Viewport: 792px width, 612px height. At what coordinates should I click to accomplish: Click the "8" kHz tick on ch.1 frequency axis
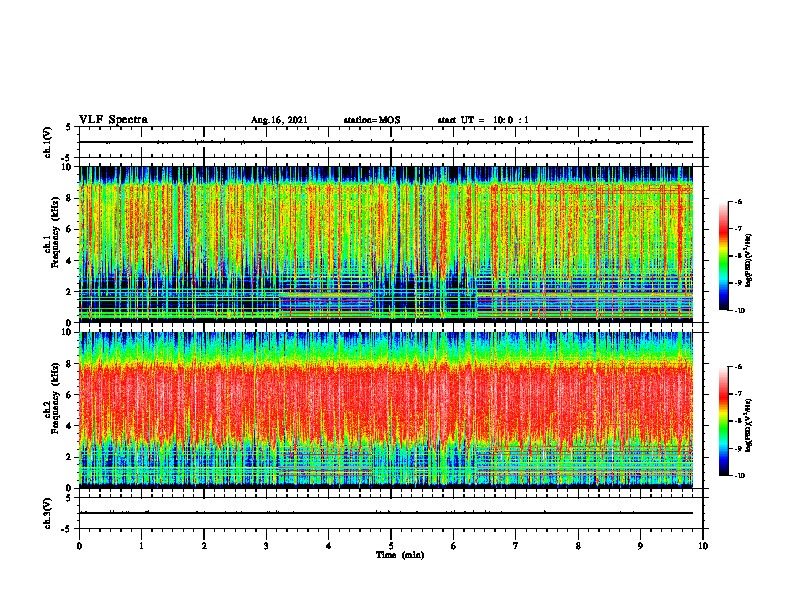tap(69, 198)
